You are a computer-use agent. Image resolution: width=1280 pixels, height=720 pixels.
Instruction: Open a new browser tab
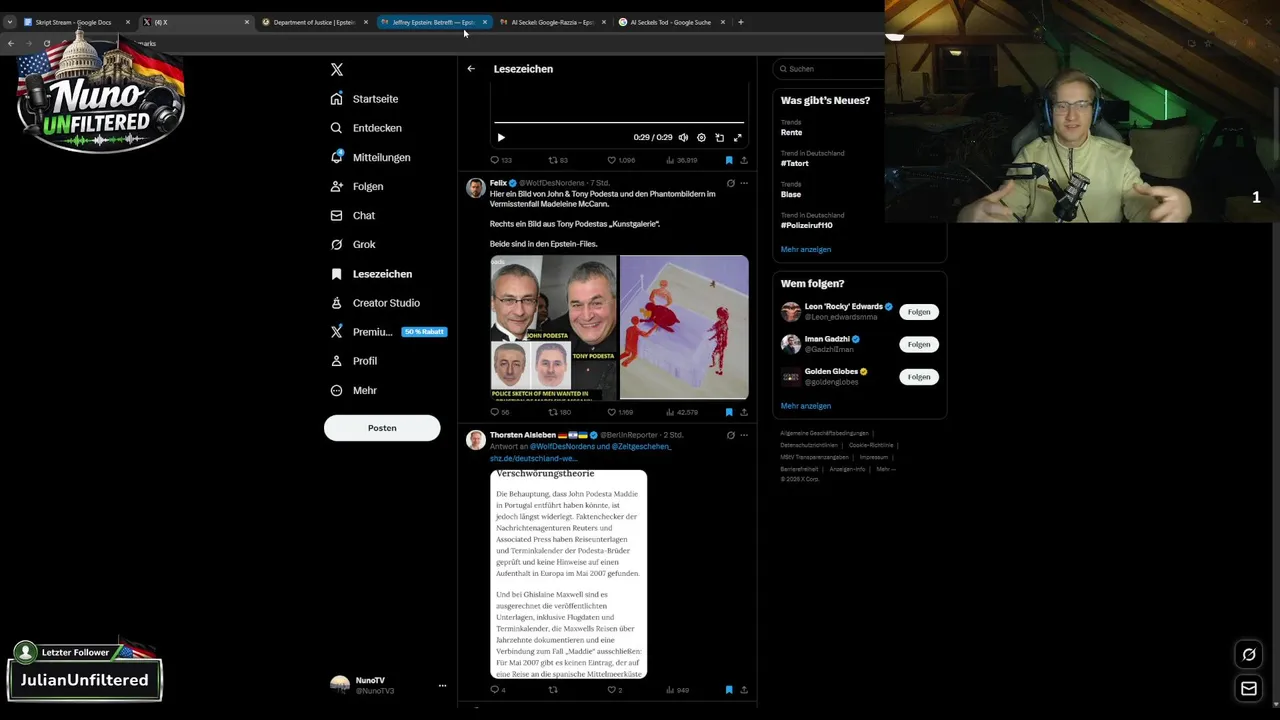pos(741,22)
